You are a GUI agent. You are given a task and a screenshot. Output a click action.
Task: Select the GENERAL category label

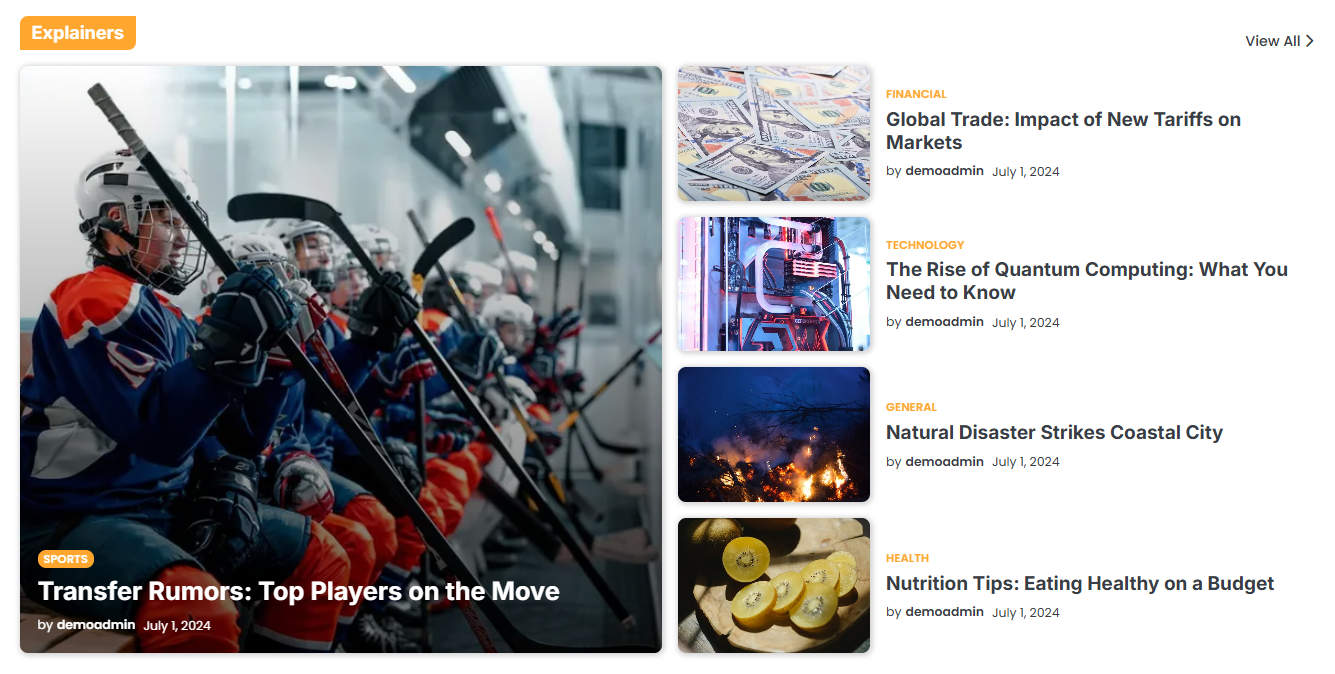[911, 407]
